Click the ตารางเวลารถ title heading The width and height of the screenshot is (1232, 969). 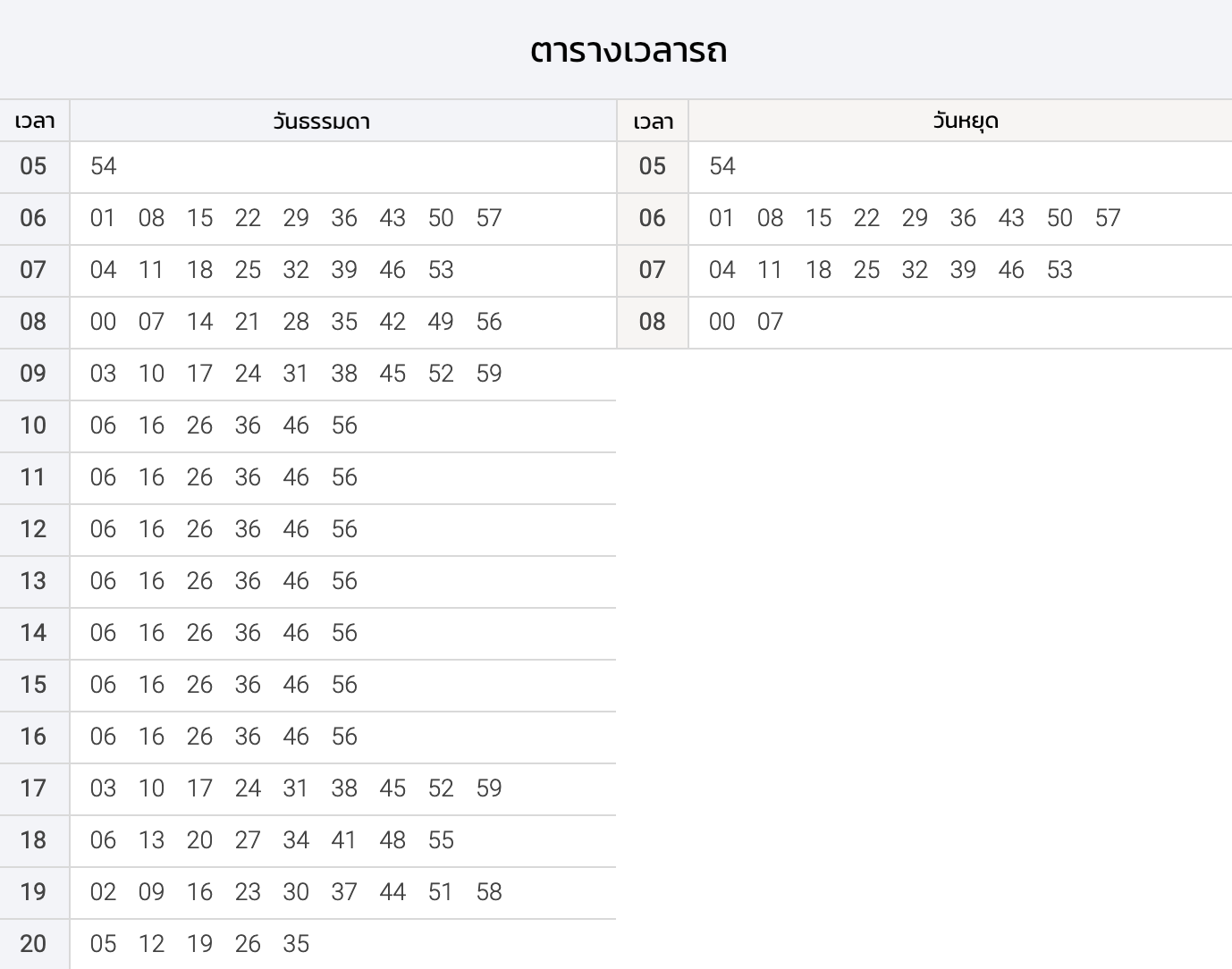(628, 50)
